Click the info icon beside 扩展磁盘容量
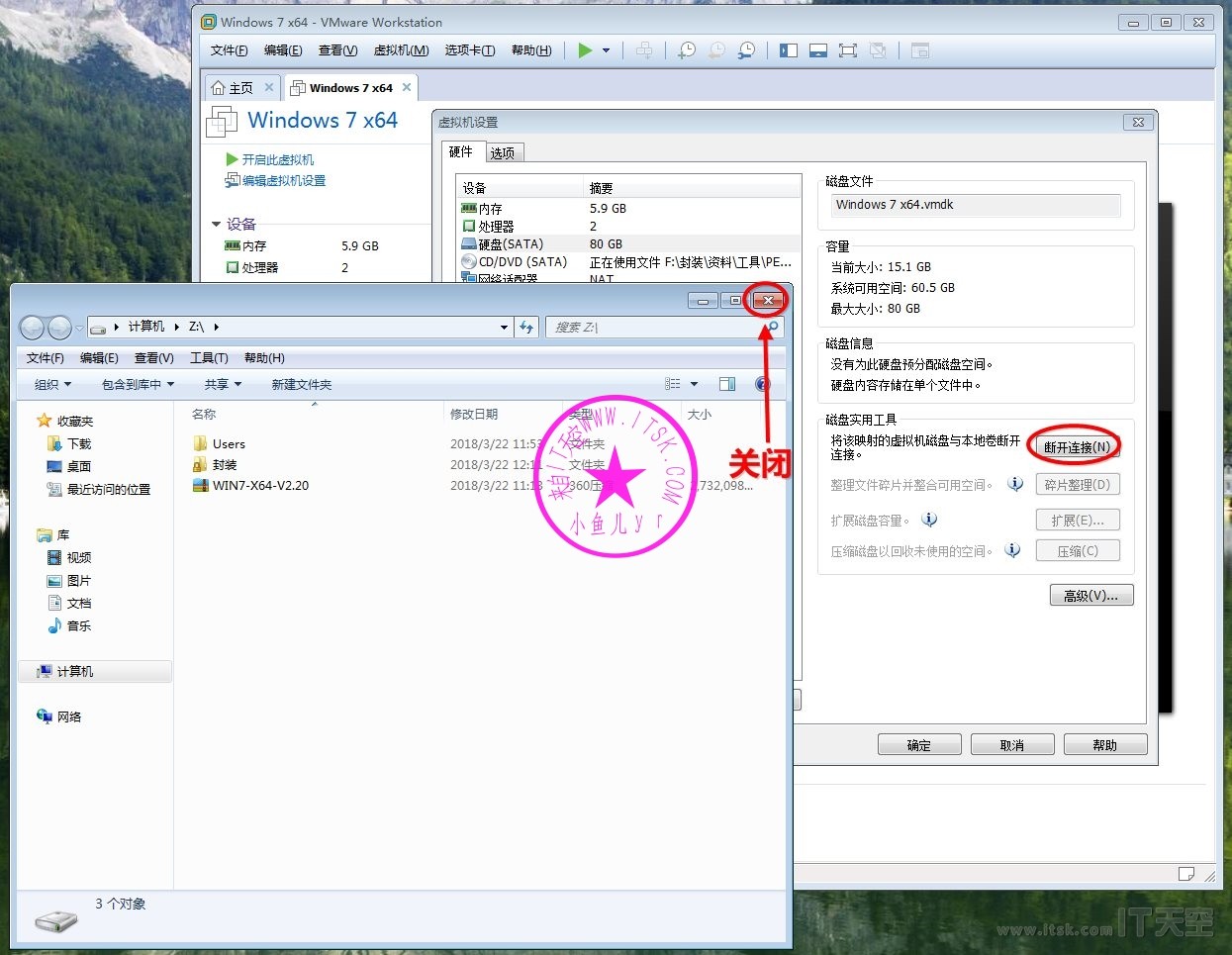This screenshot has width=1232, height=955. [x=929, y=520]
